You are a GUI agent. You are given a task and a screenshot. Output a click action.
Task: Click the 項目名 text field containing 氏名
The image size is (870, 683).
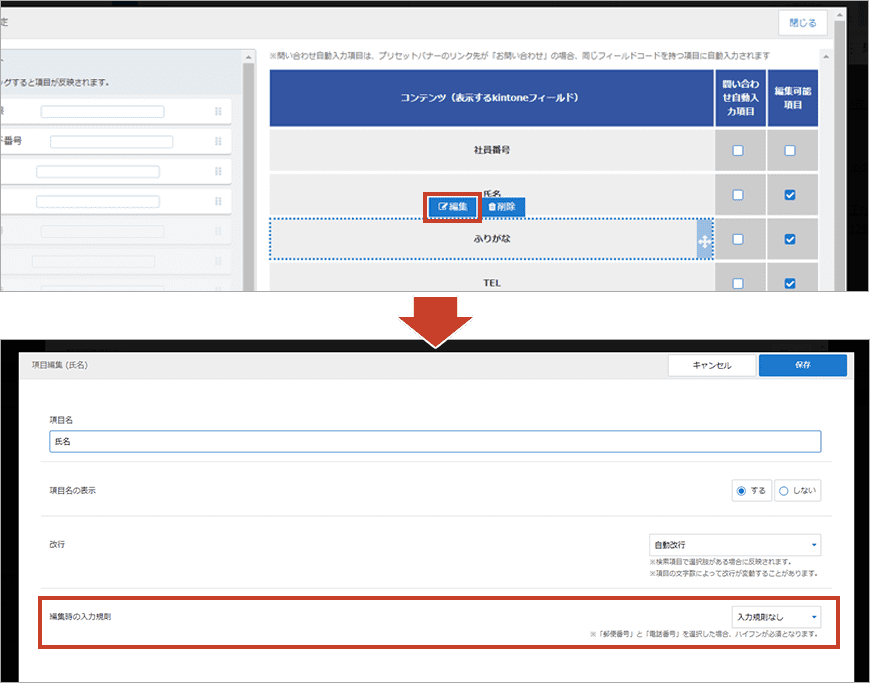click(x=435, y=441)
